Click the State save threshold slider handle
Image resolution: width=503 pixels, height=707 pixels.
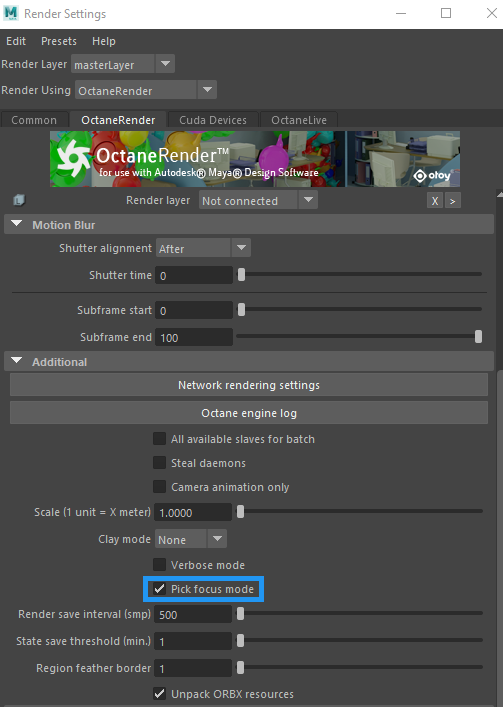click(241, 640)
